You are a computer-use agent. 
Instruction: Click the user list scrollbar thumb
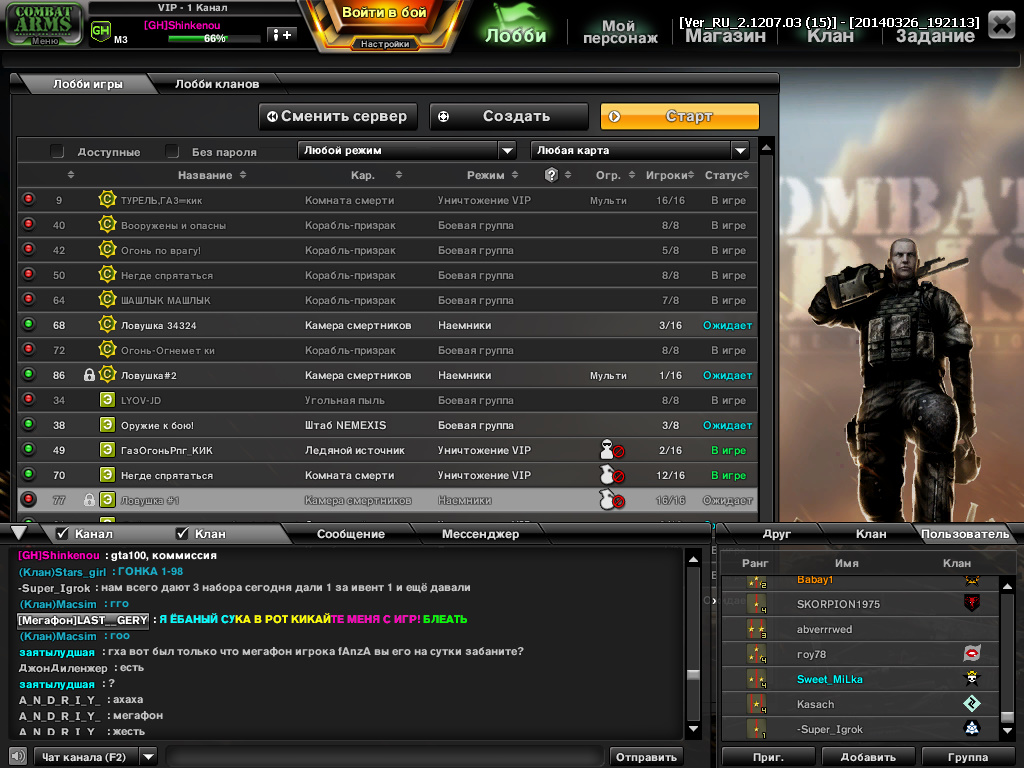pos(1008,717)
